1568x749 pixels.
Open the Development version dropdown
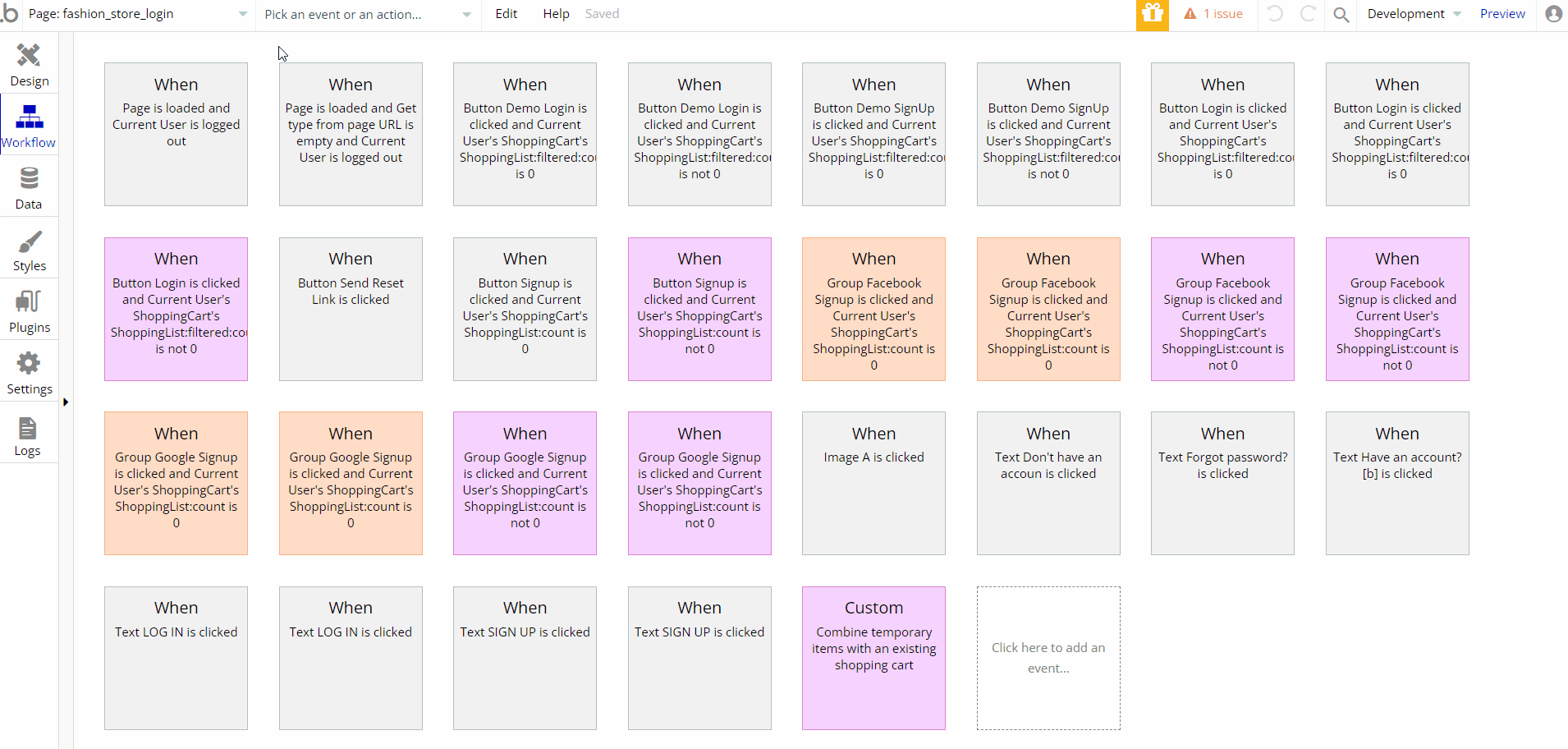pos(1414,14)
